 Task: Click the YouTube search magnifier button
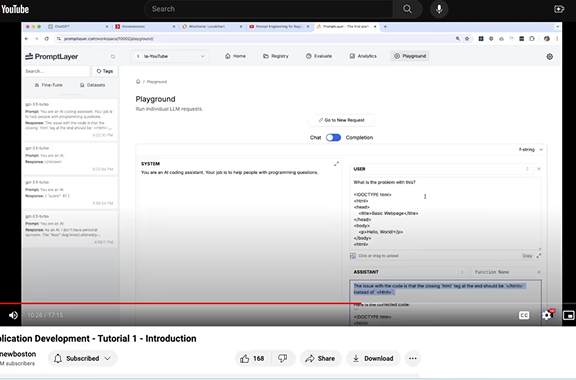pos(407,9)
